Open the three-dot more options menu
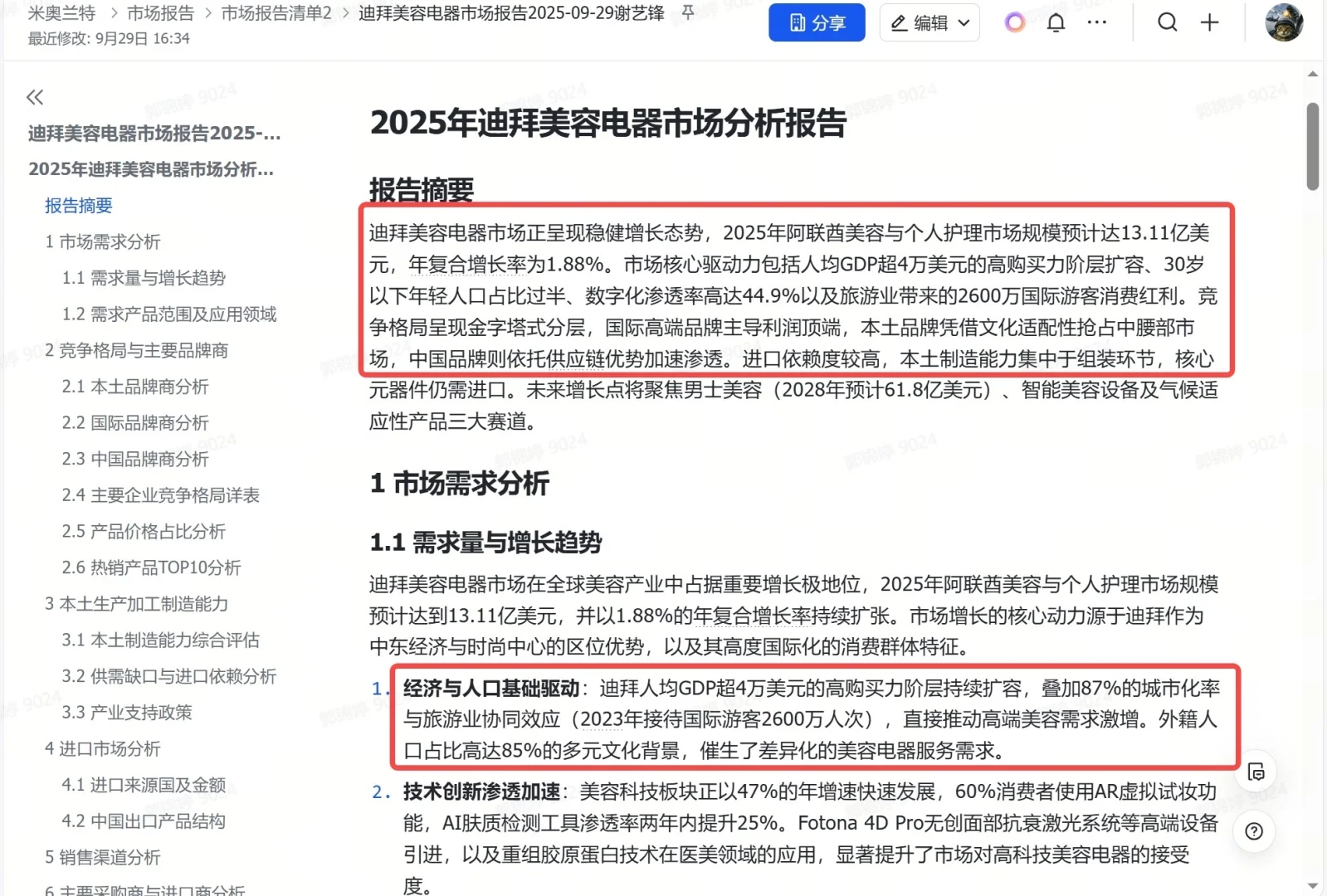1327x896 pixels. 1097,22
